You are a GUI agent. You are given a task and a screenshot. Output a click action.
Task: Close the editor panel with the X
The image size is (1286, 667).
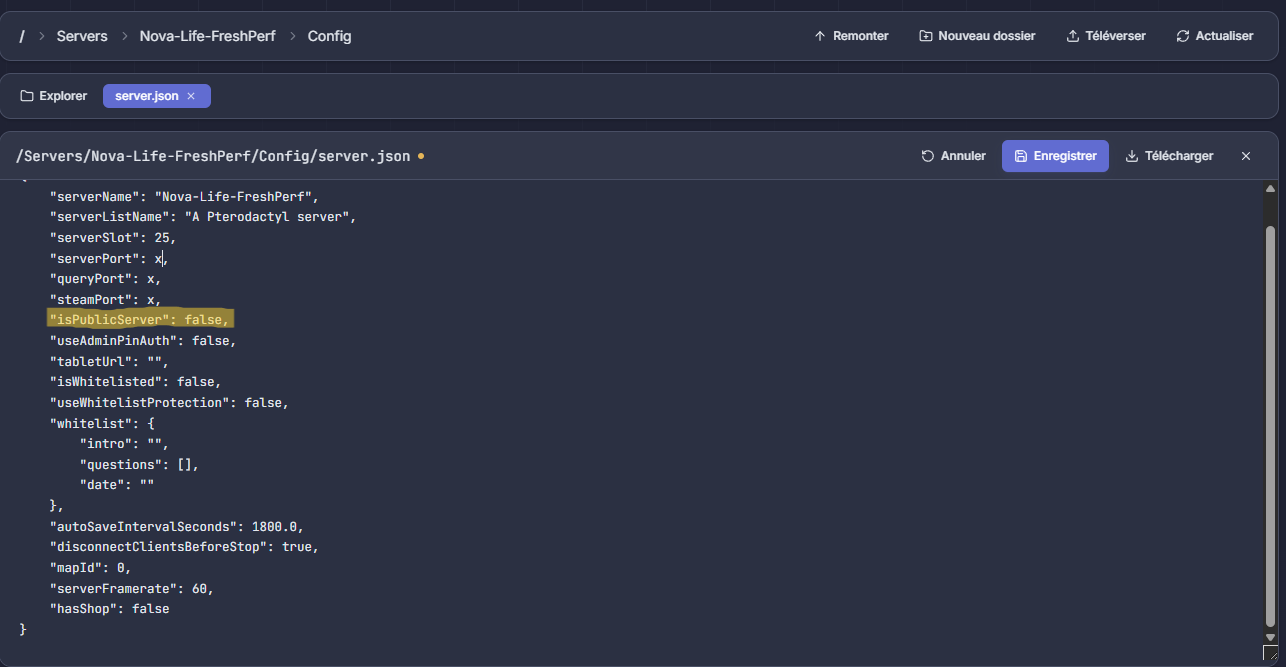(1246, 156)
